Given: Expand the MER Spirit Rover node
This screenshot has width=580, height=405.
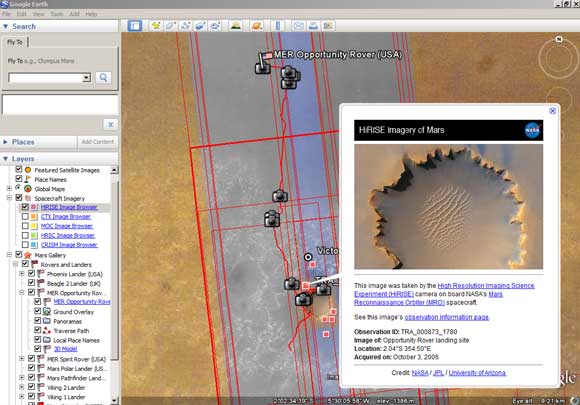Looking at the screenshot, I should pyautogui.click(x=21, y=359).
